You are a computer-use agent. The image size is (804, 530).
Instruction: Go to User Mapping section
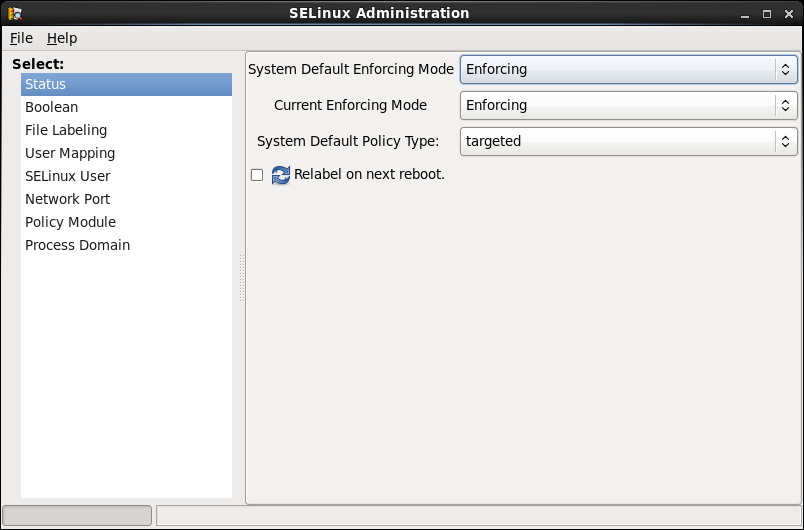(126, 153)
